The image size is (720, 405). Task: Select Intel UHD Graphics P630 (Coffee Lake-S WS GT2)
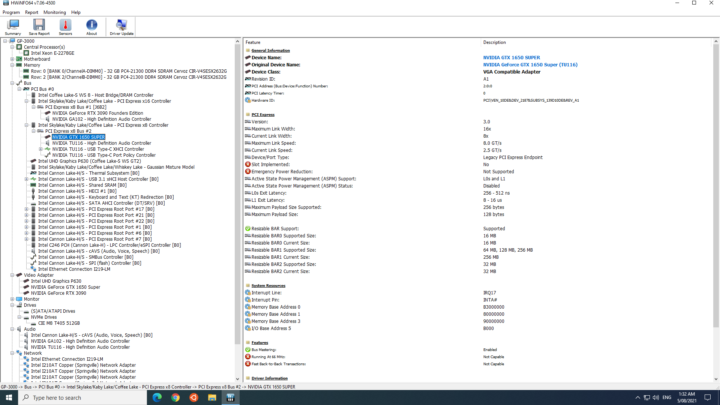coord(89,161)
